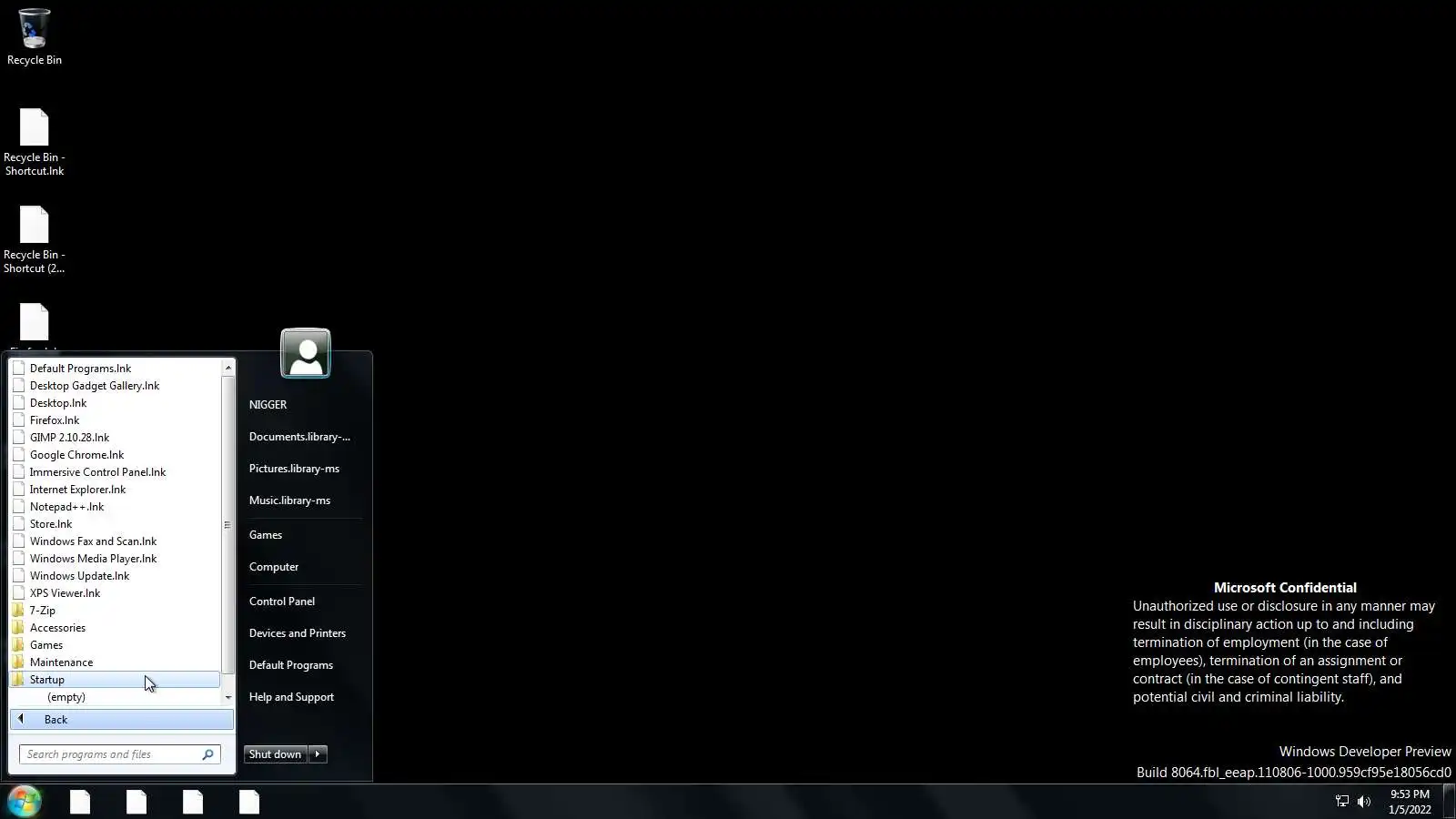Click the Windows Start orb
The image size is (1456, 819).
click(25, 802)
